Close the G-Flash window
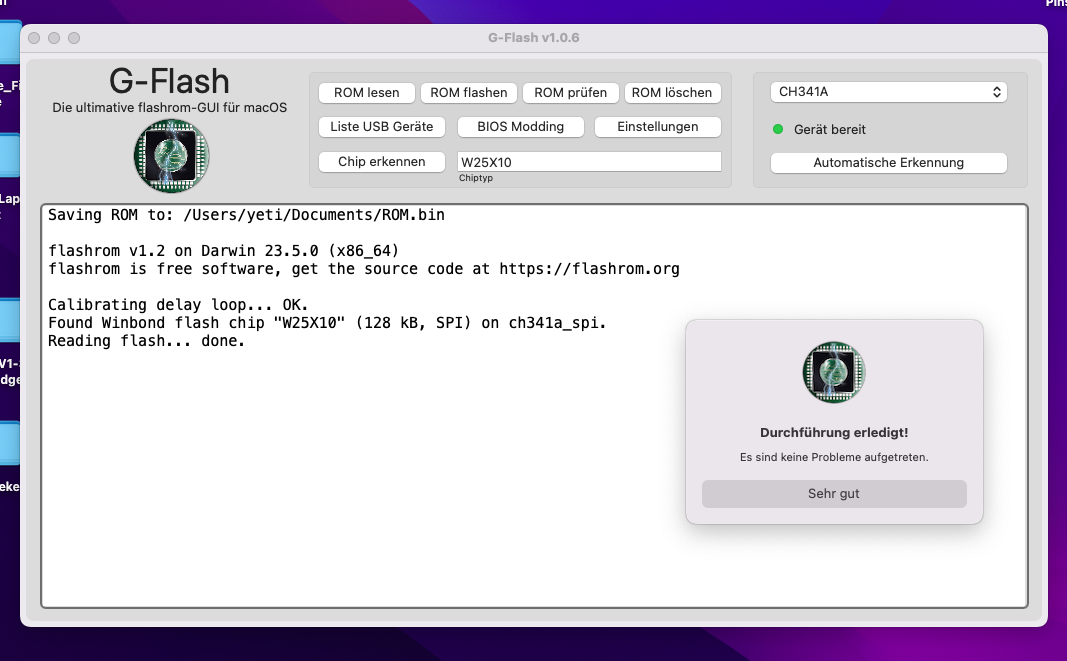This screenshot has height=661, width=1067. pyautogui.click(x=34, y=38)
